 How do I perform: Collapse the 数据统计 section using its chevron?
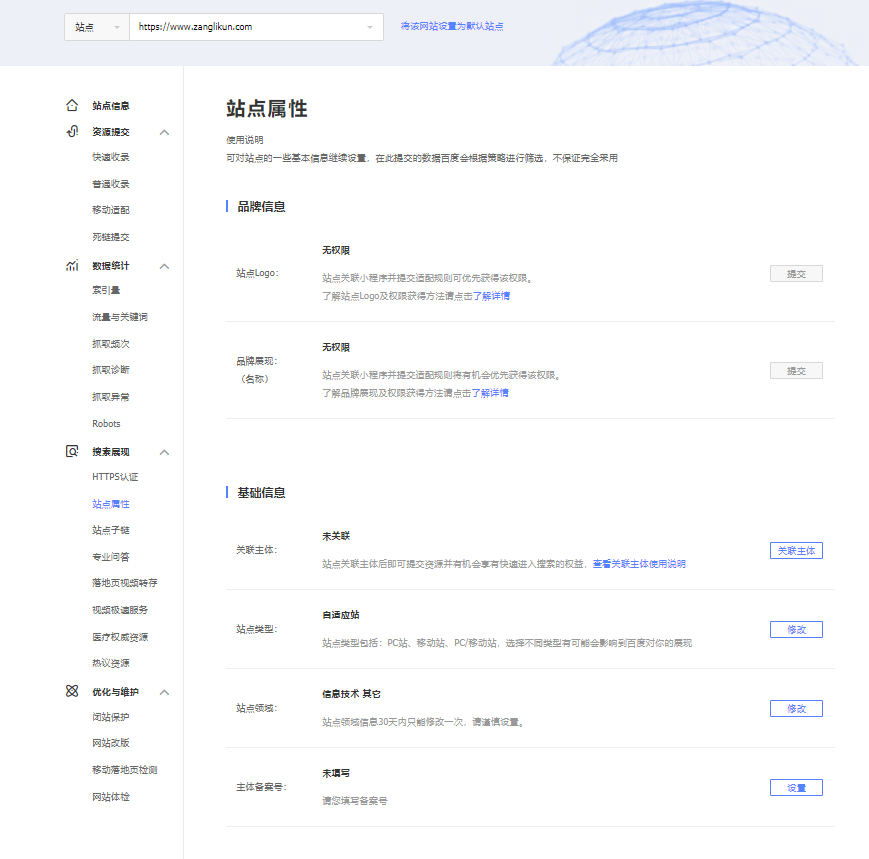[165, 266]
